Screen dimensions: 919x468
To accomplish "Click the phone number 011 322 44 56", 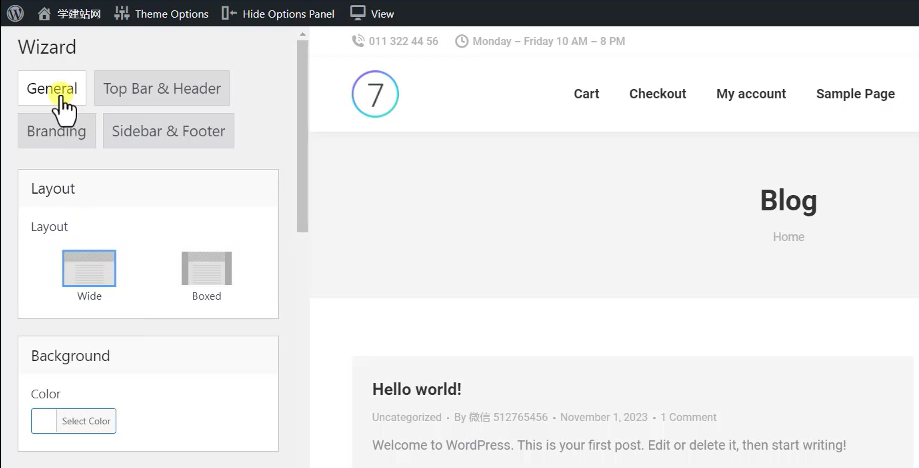I will click(403, 41).
